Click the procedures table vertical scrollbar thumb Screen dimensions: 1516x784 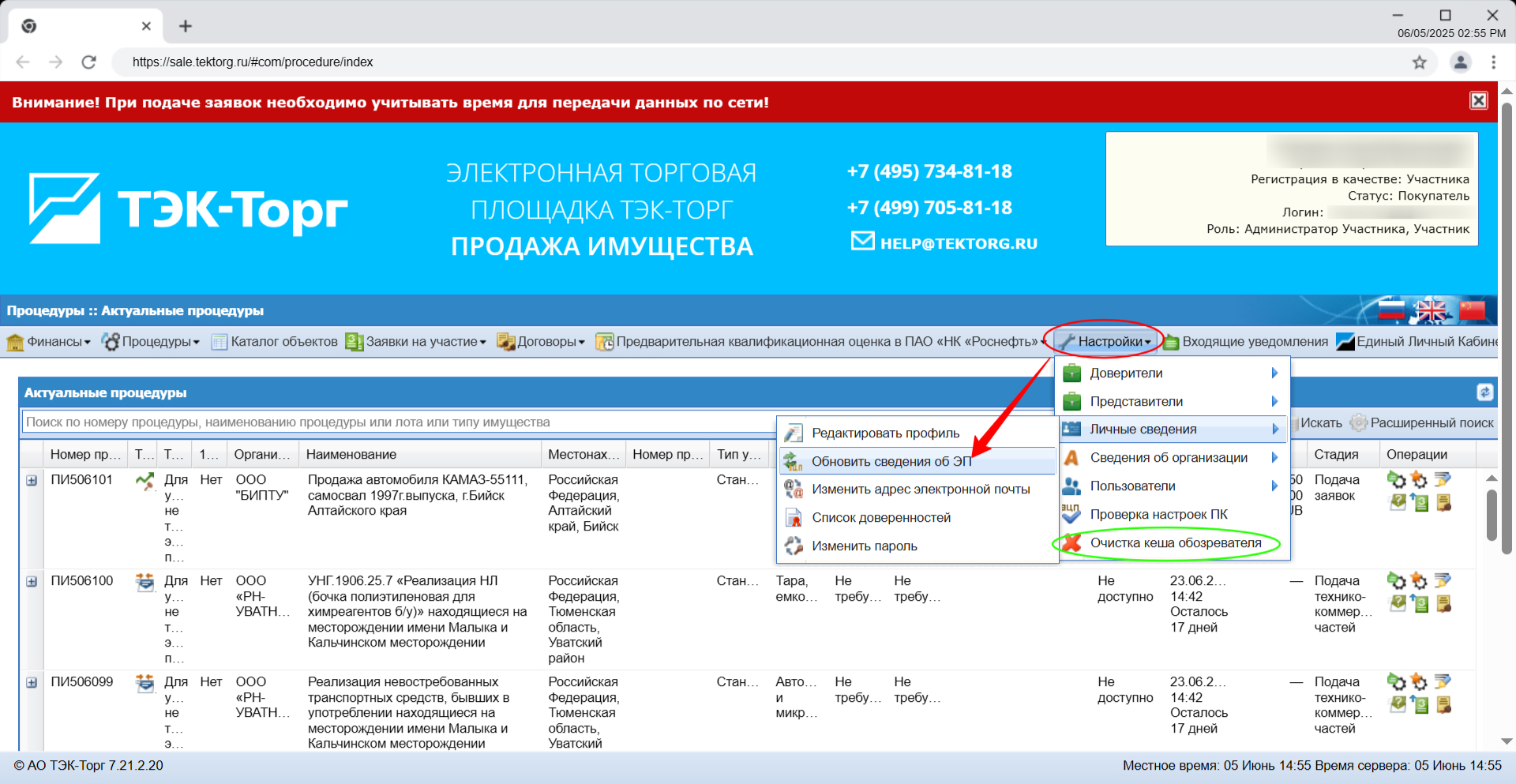[1492, 515]
